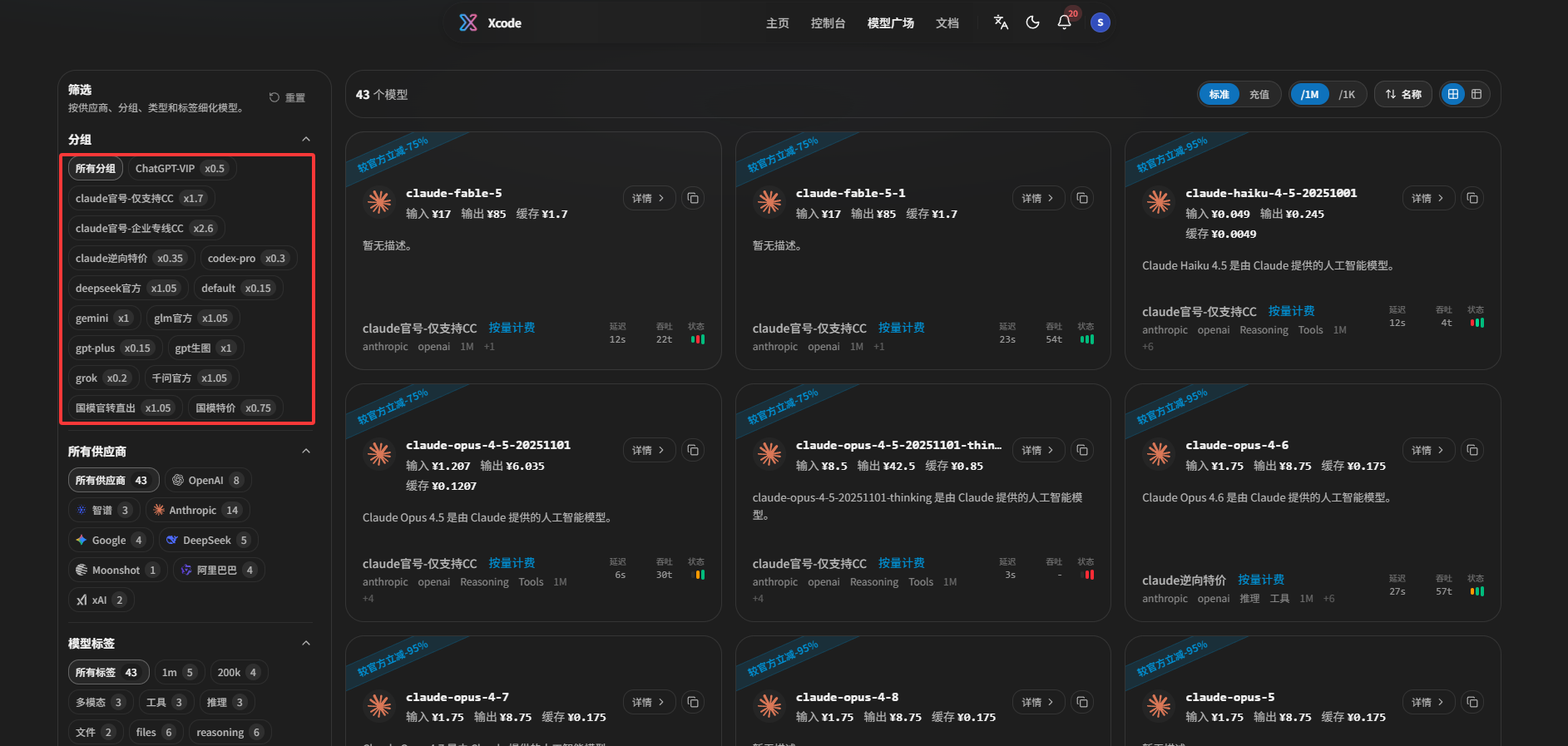Filter by supplier Google
The image size is (1568, 746).
[111, 540]
